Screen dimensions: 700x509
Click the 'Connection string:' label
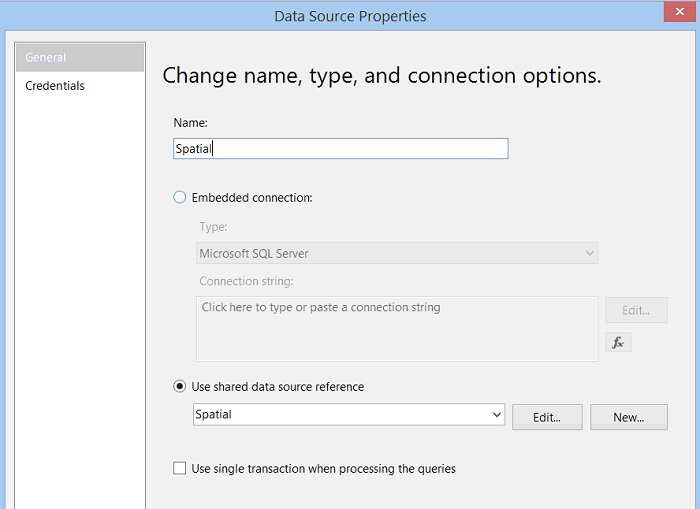pos(246,282)
